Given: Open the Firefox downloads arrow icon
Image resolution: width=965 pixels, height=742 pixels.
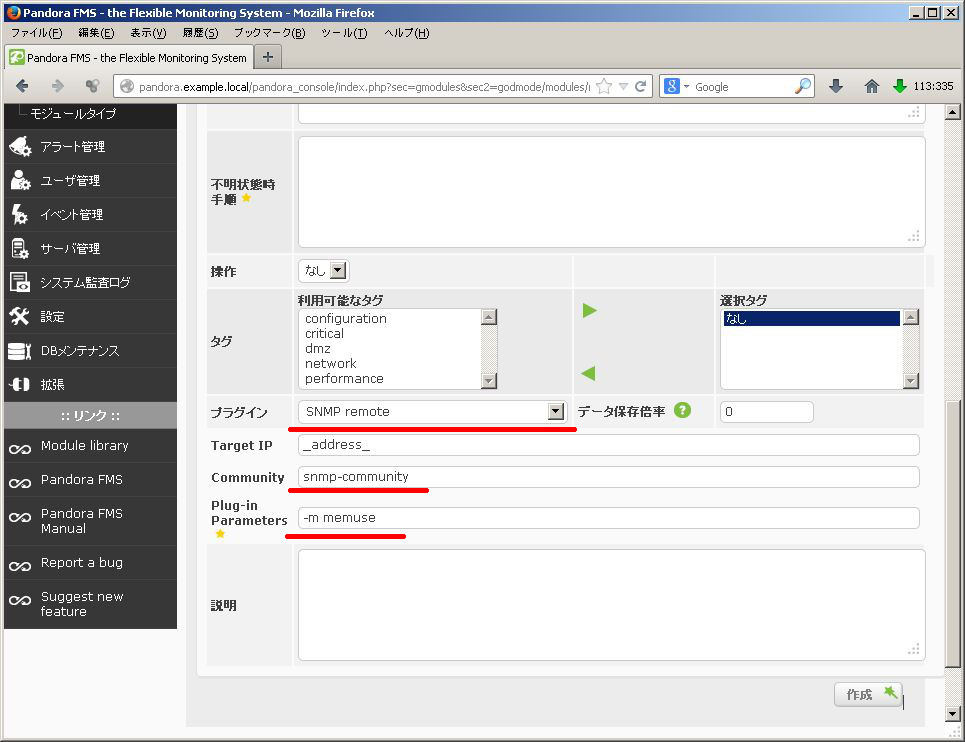Looking at the screenshot, I should [836, 86].
